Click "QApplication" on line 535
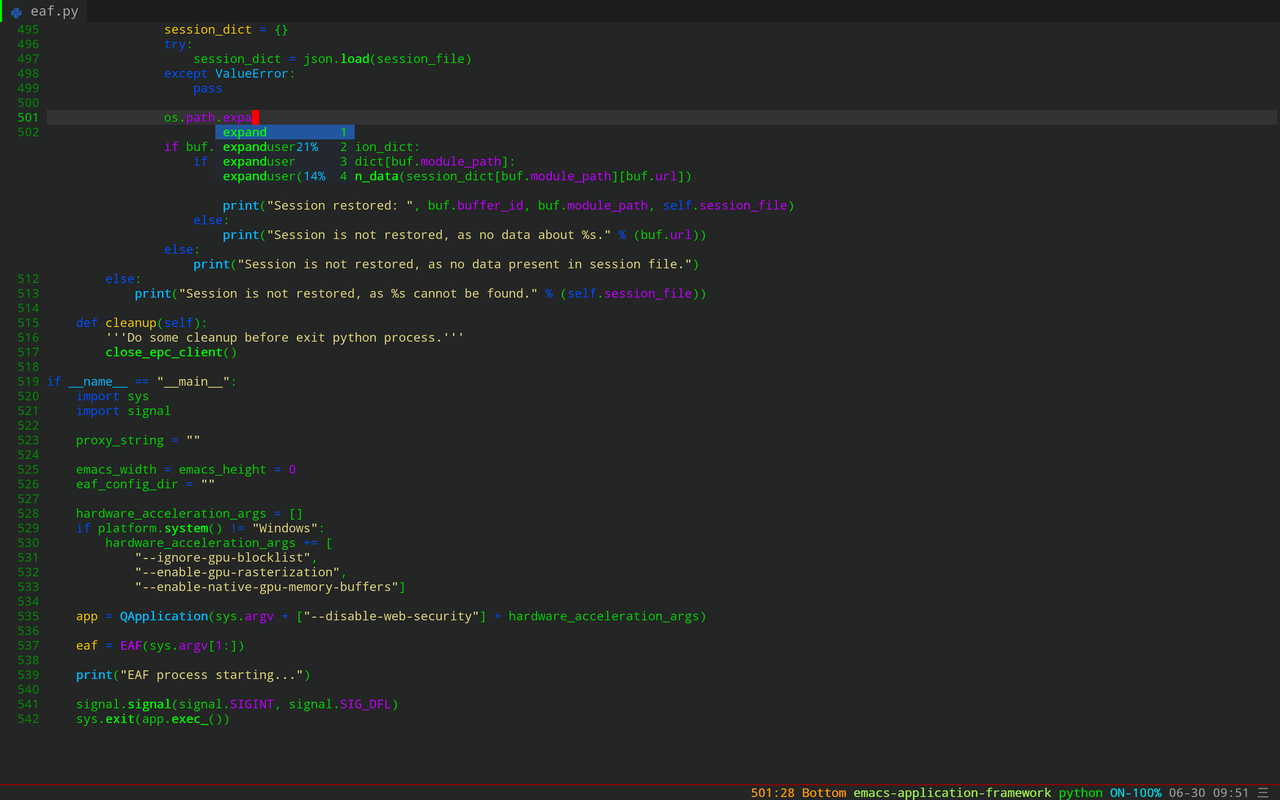The width and height of the screenshot is (1280, 800). pos(164,616)
